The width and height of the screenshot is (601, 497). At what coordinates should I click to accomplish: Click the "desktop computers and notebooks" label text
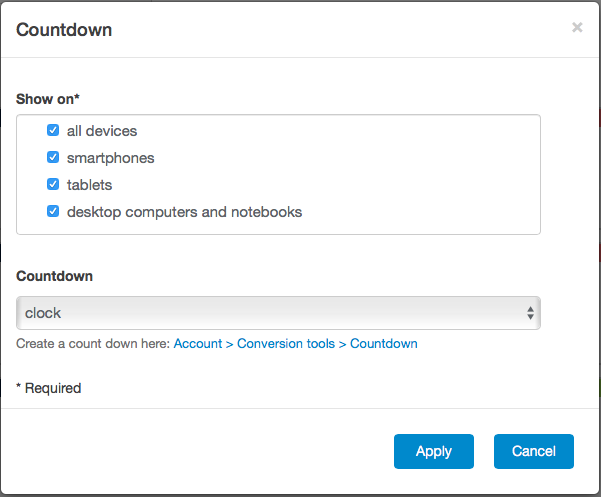tap(184, 212)
